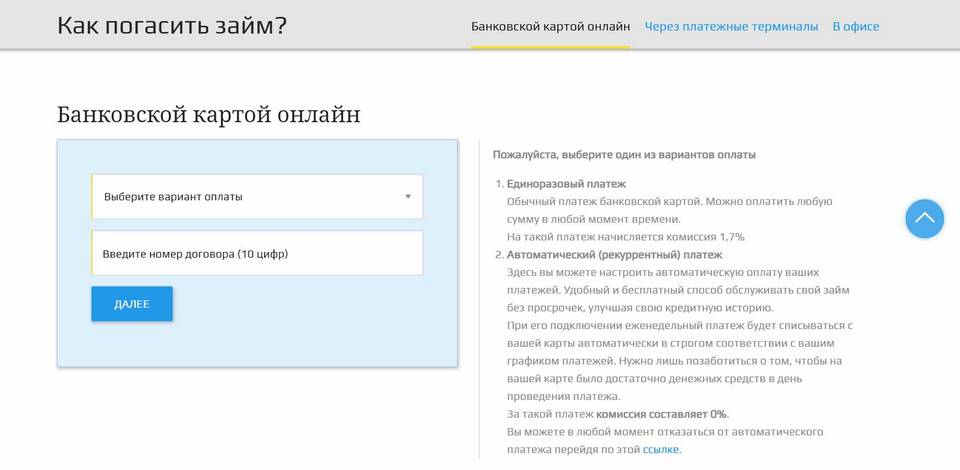The width and height of the screenshot is (960, 470).
Task: Open the 'В офисе' tab
Action: [855, 26]
